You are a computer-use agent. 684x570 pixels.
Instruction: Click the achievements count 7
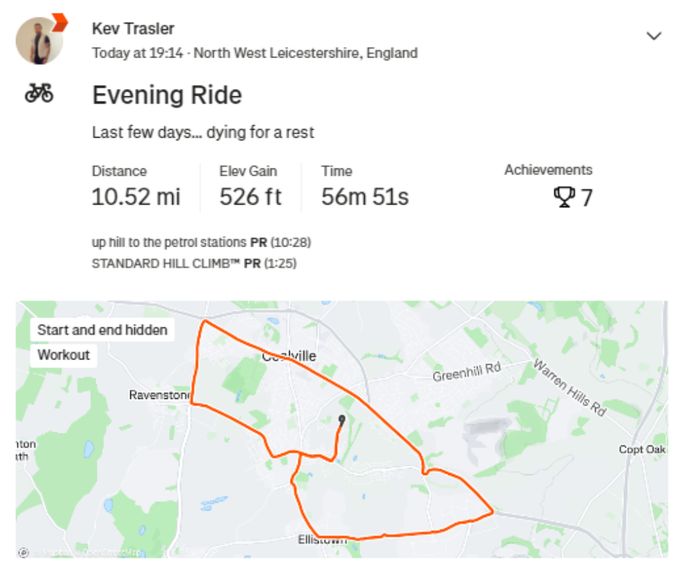pyautogui.click(x=587, y=198)
